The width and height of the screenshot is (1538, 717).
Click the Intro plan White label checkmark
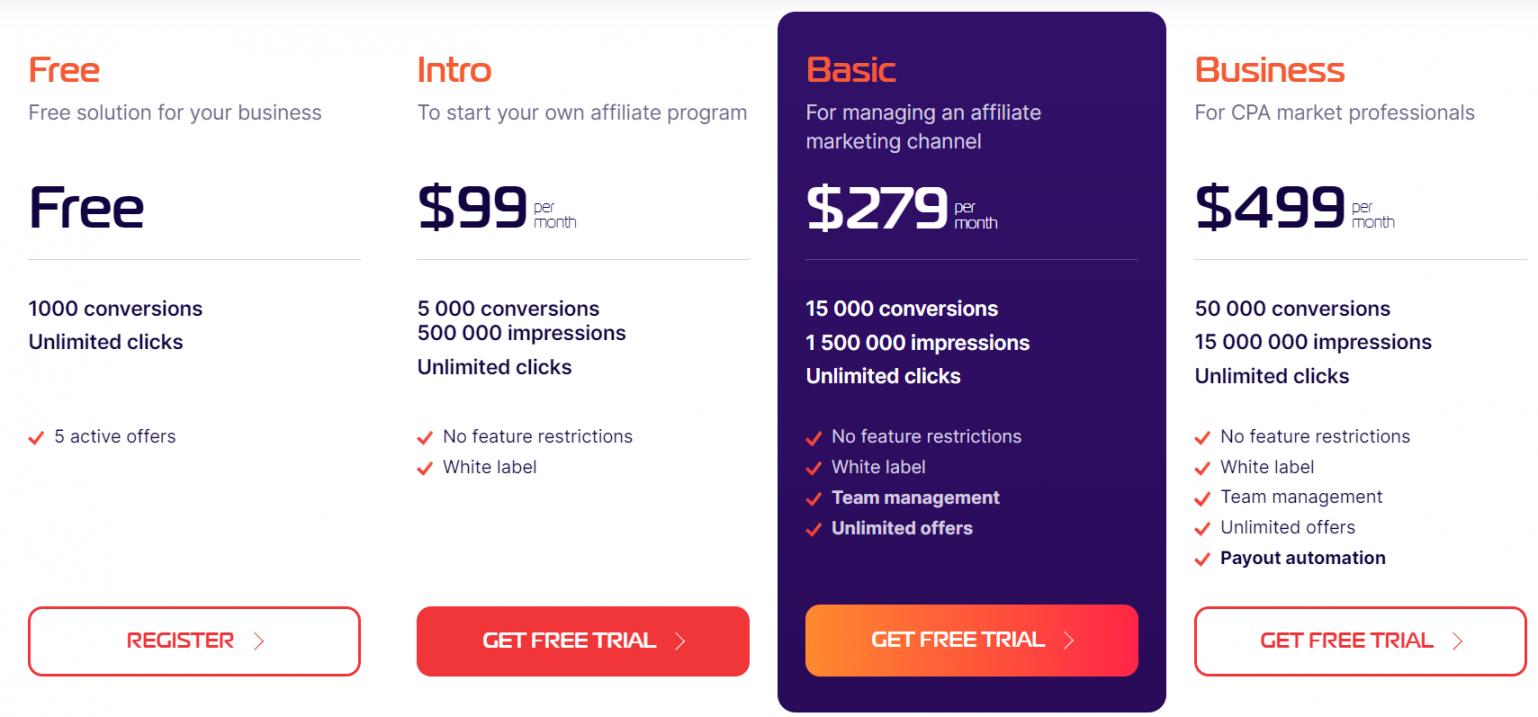[425, 468]
